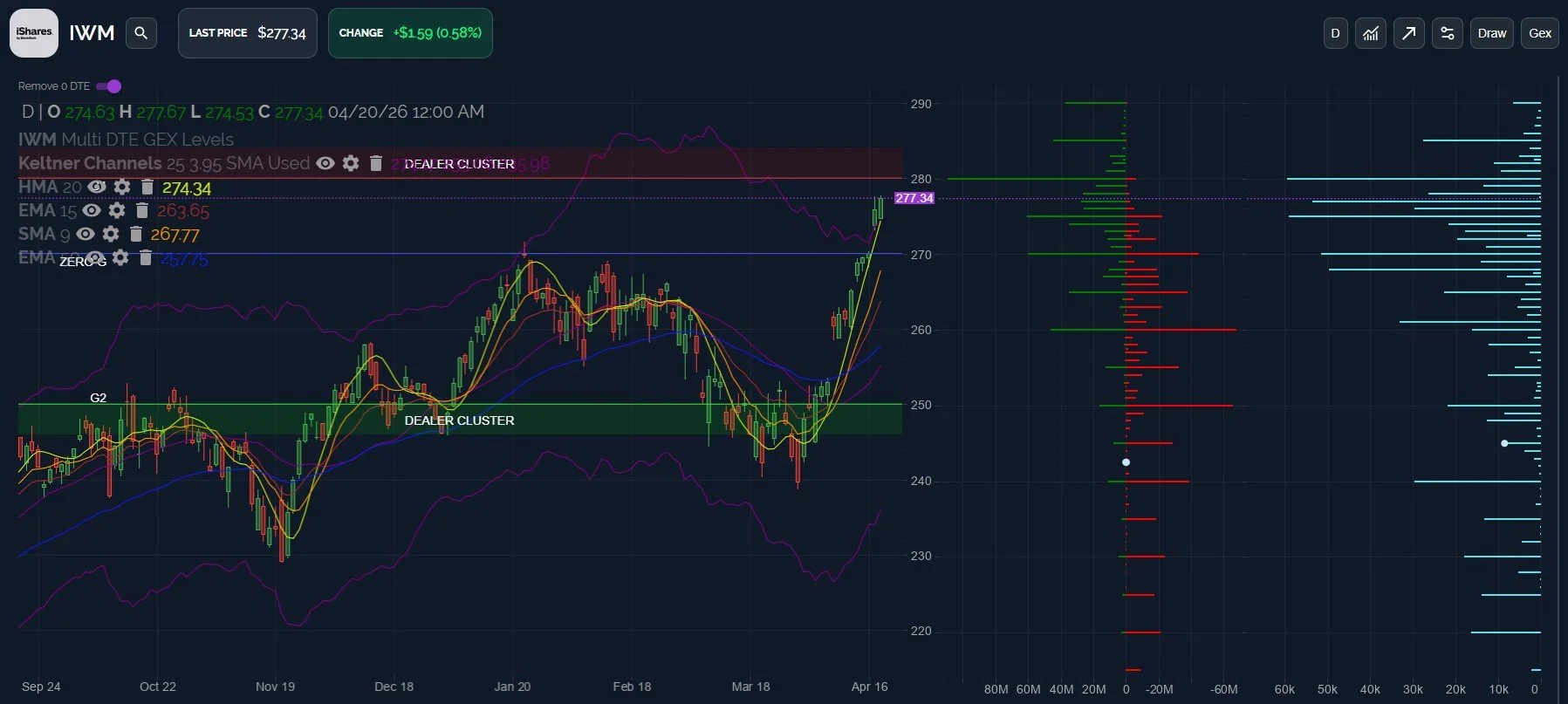
Task: Remove the EMA 15 indicator
Action: [x=142, y=210]
